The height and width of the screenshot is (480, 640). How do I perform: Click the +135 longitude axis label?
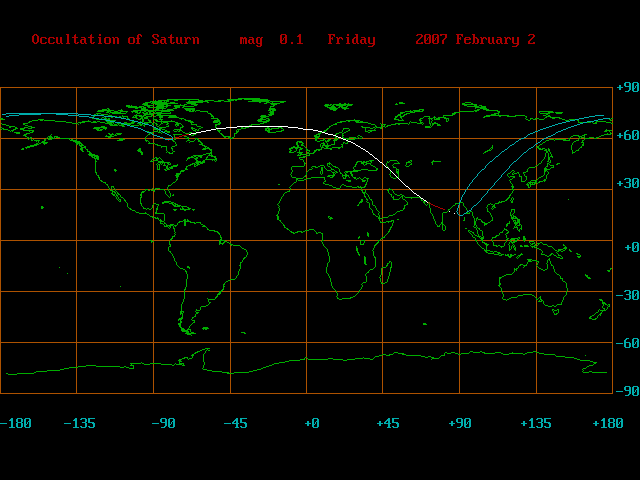(x=536, y=423)
